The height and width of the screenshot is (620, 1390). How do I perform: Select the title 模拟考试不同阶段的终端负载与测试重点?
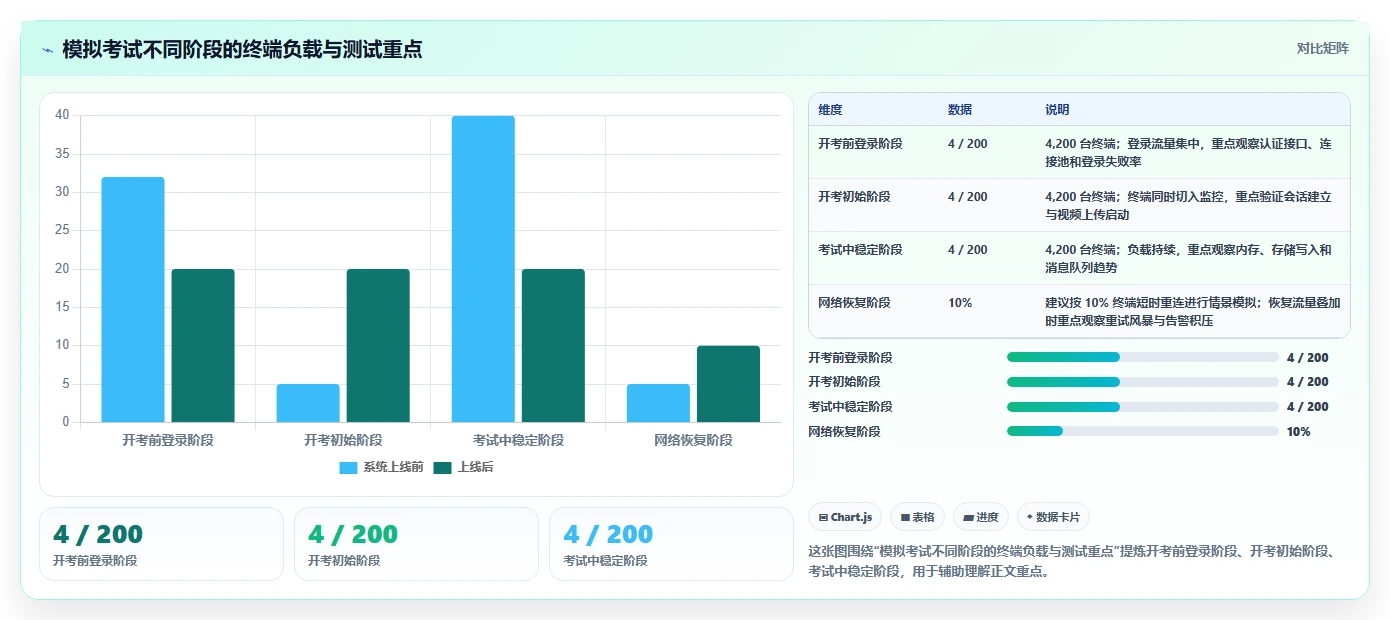tap(242, 49)
